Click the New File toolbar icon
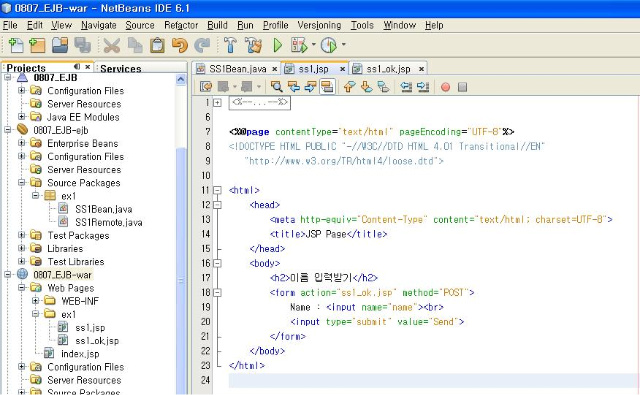 click(x=16, y=45)
